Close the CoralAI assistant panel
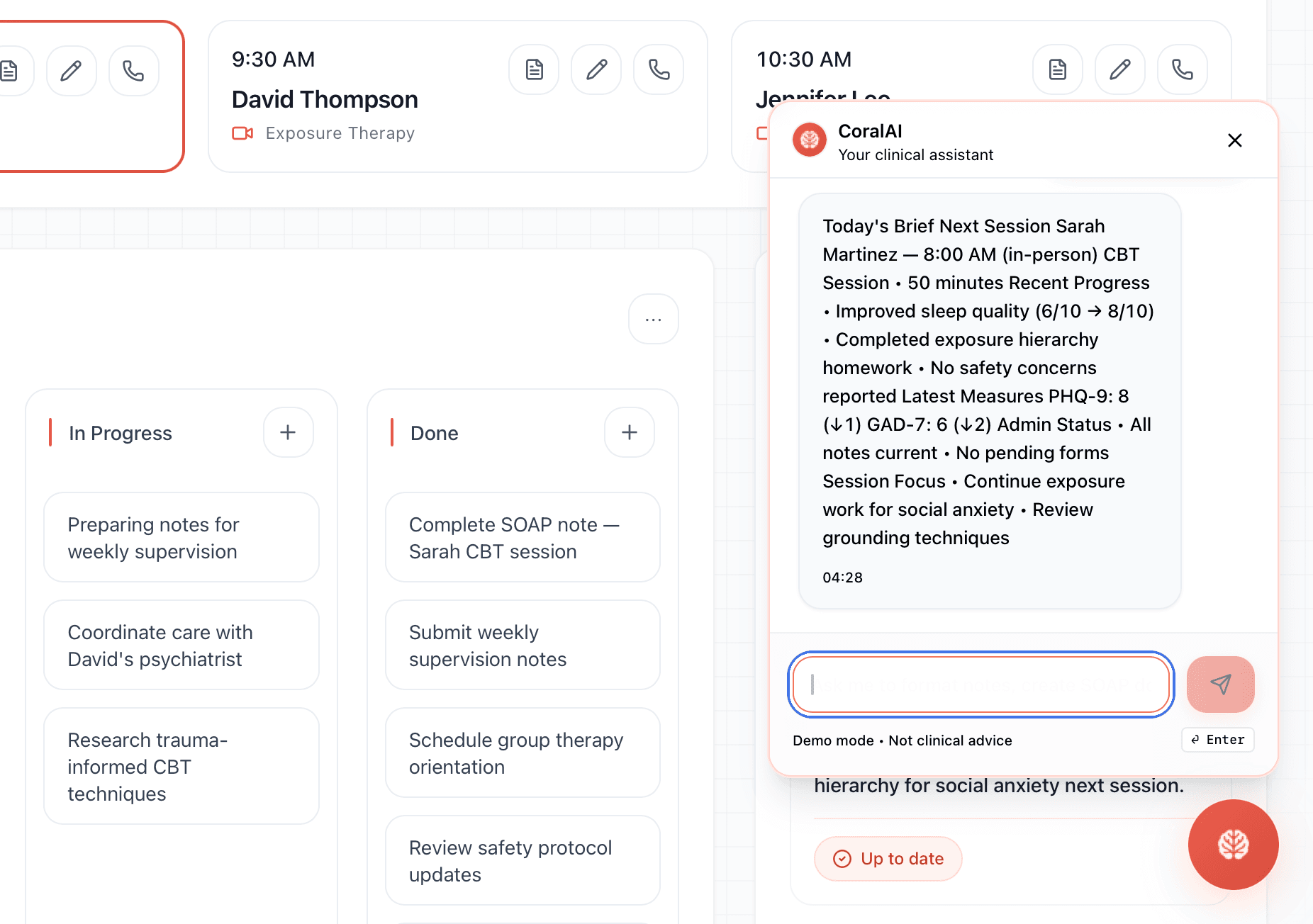1313x924 pixels. click(1234, 140)
